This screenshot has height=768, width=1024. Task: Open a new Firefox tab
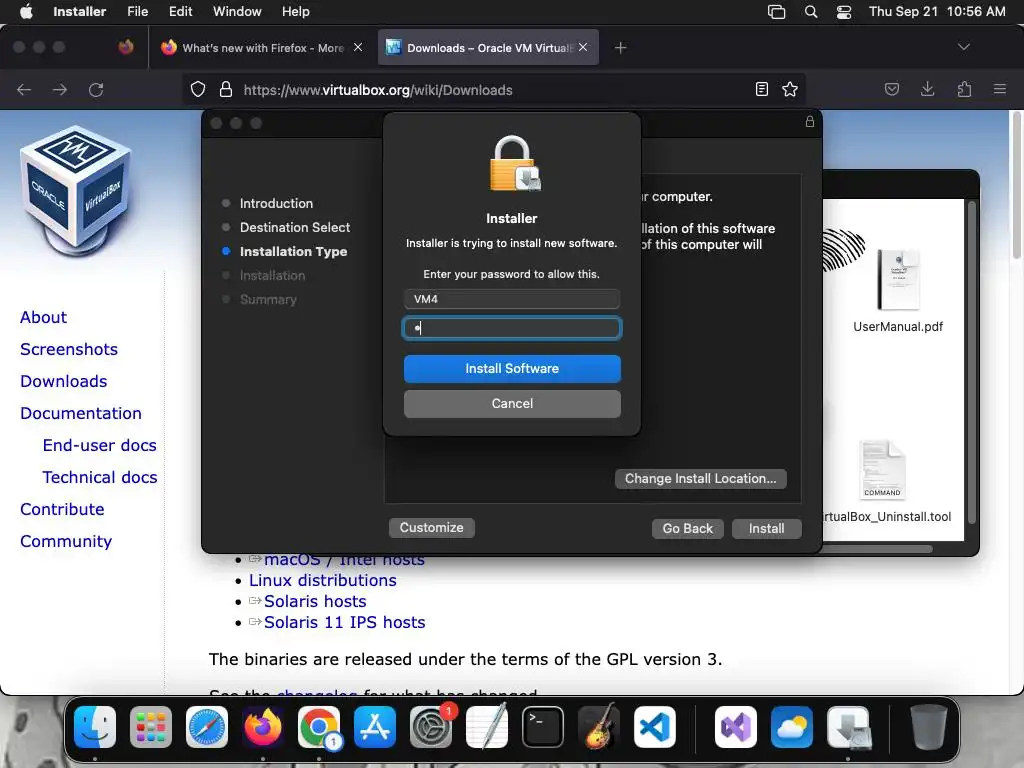click(x=620, y=48)
